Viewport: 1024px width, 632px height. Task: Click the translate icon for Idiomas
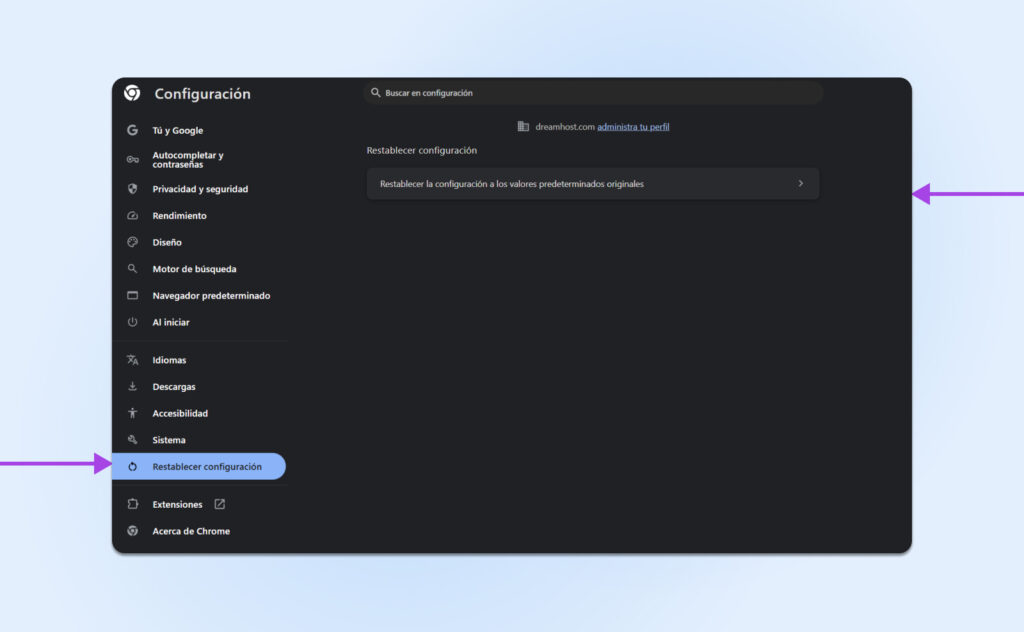click(x=132, y=360)
